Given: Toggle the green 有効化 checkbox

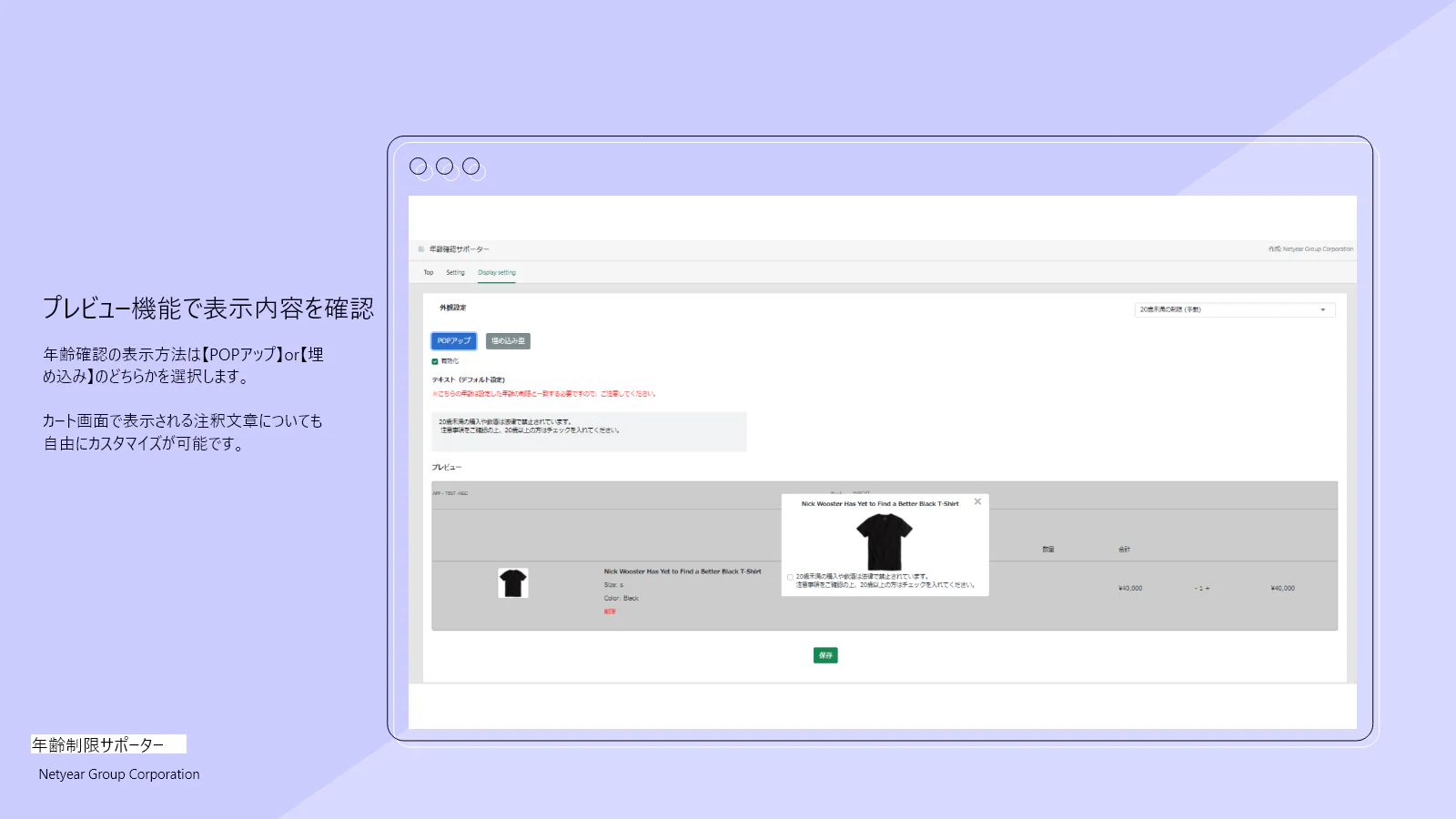Looking at the screenshot, I should coord(435,361).
